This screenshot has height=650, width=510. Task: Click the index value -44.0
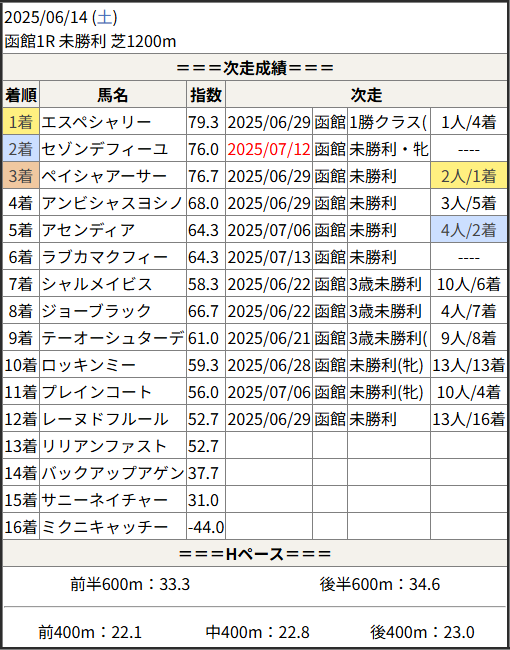[206, 527]
